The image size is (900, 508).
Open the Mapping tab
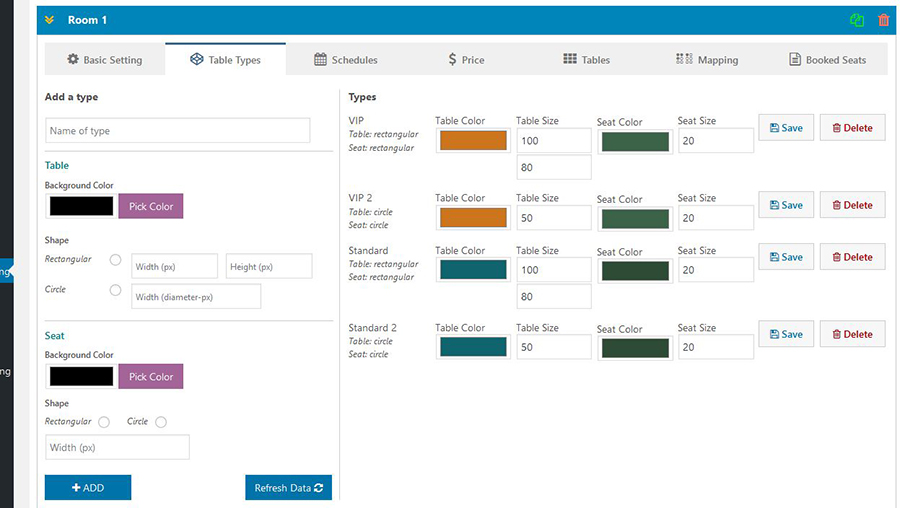tap(707, 60)
